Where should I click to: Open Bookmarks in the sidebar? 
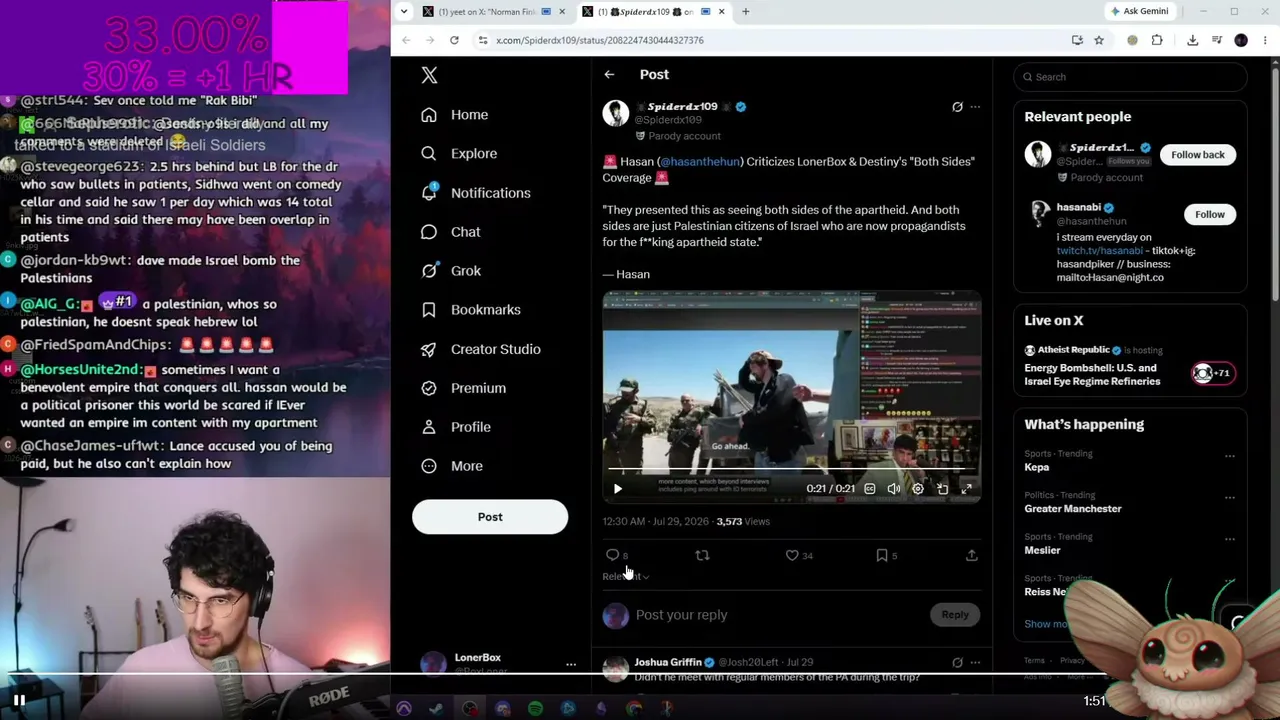click(x=471, y=310)
